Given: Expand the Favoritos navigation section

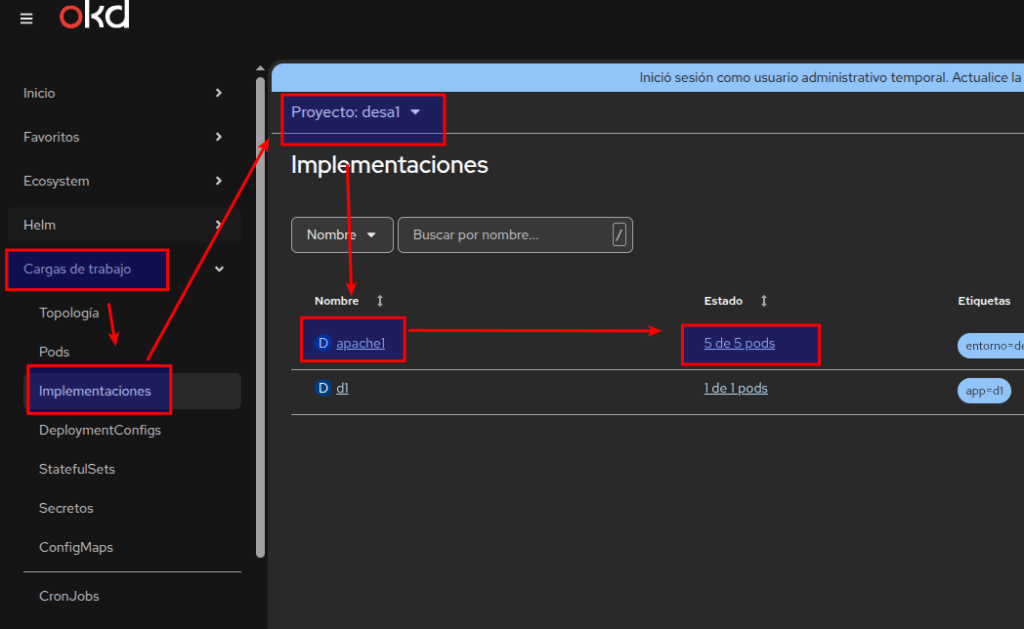Looking at the screenshot, I should pyautogui.click(x=219, y=137).
